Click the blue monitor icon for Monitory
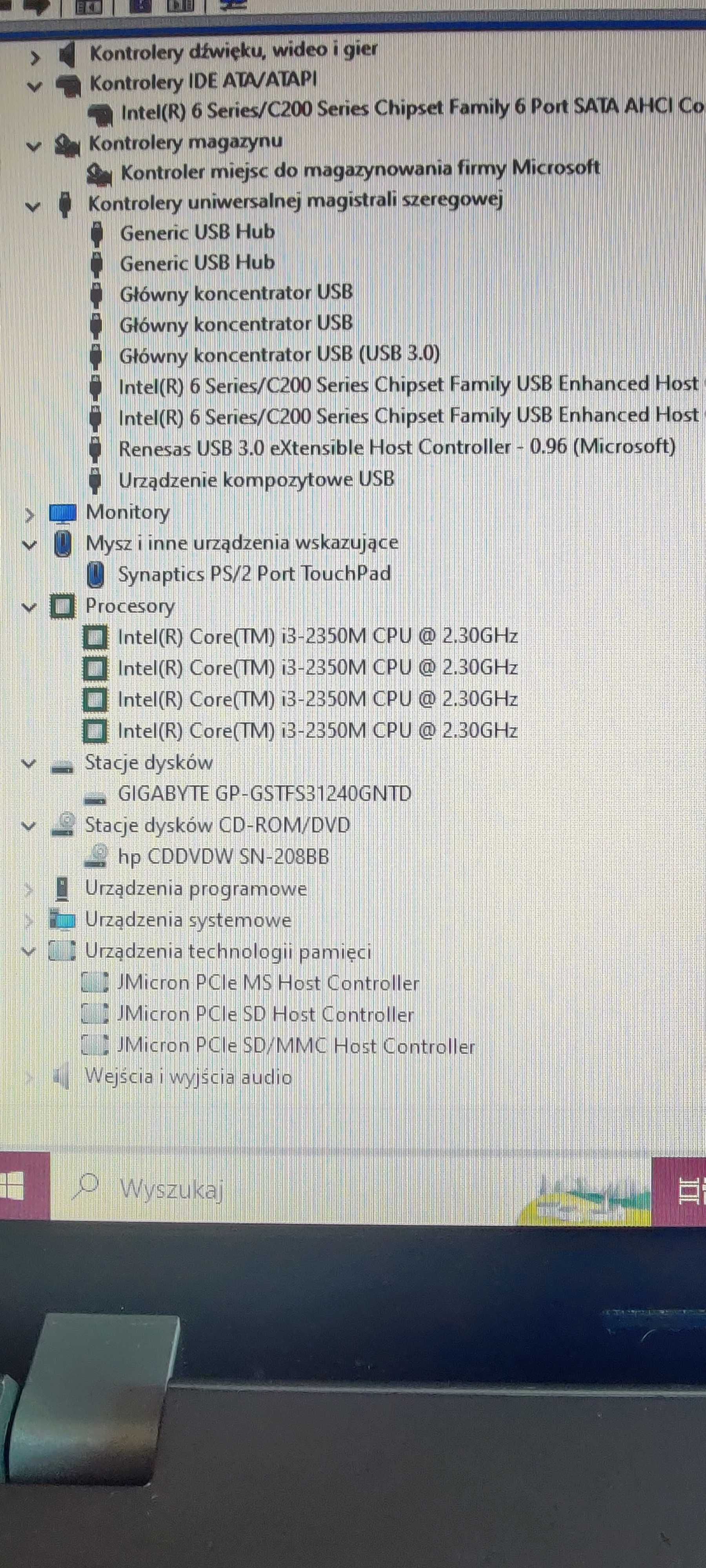Image resolution: width=706 pixels, height=1568 pixels. click(x=63, y=513)
